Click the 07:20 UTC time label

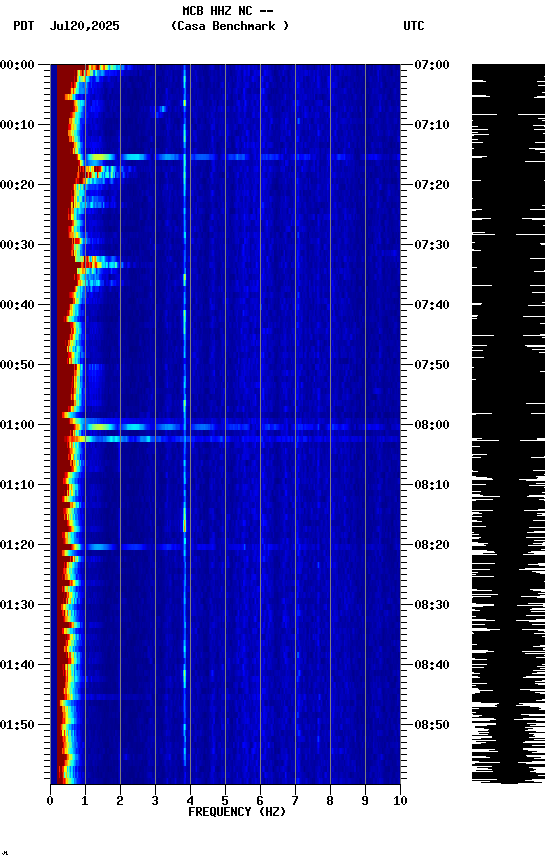pos(432,185)
